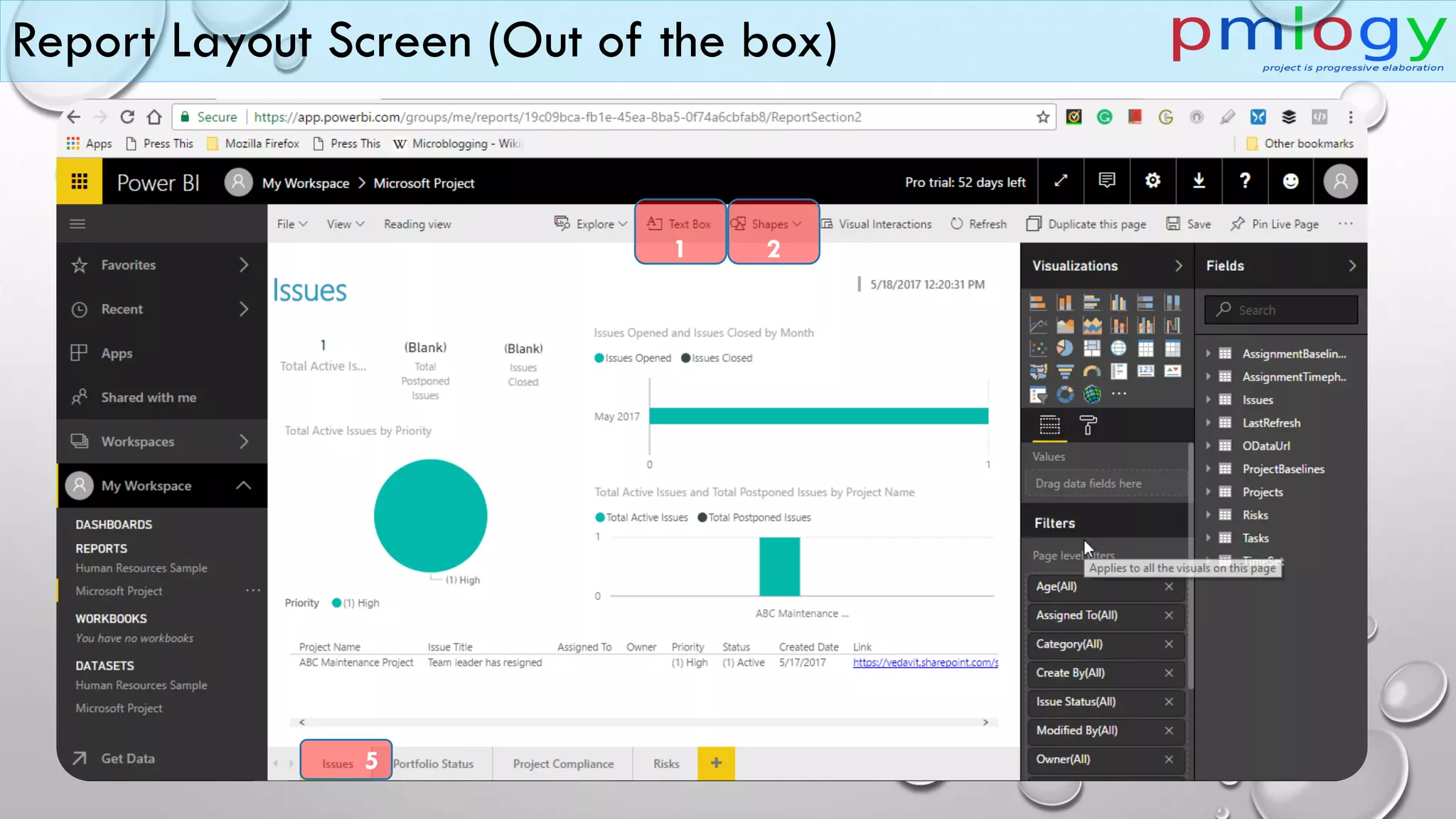
Task: Refresh the report
Action: [x=979, y=224]
